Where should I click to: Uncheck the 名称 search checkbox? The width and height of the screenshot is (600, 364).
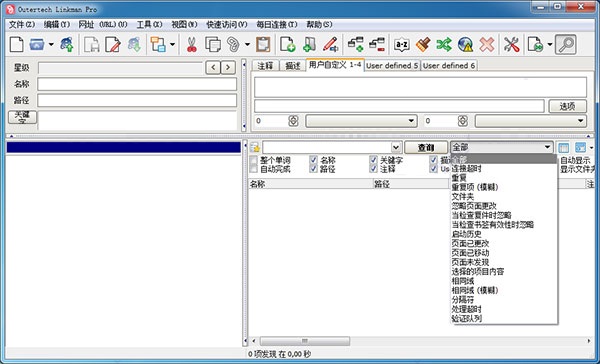[x=313, y=160]
